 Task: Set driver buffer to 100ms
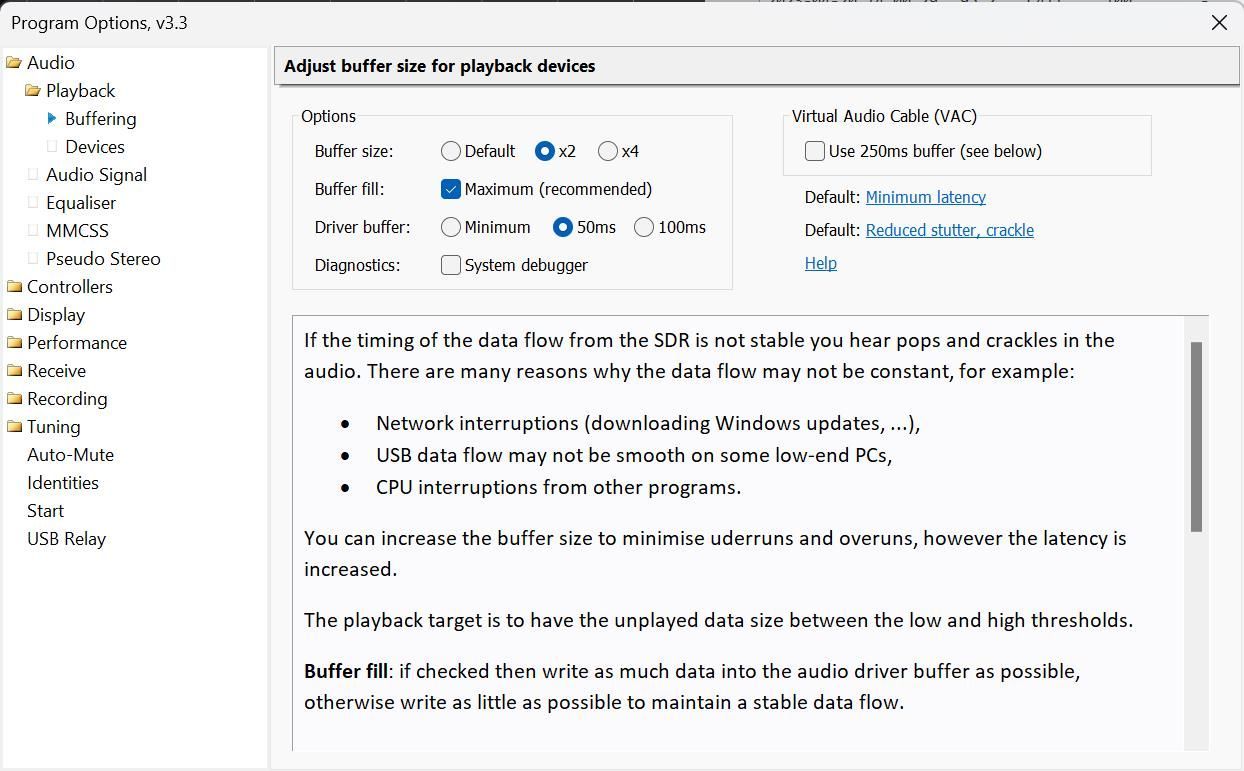[x=644, y=228]
